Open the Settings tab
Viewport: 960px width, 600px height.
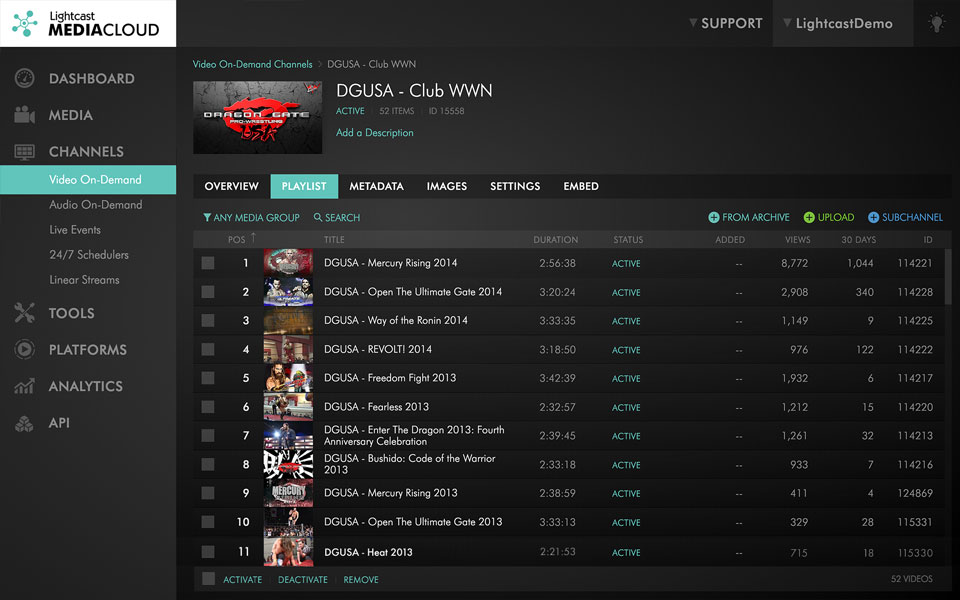(515, 186)
